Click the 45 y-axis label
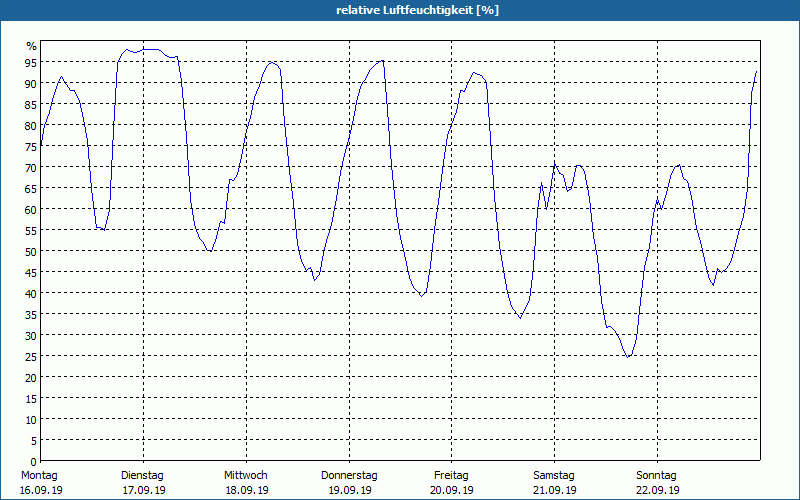 [x=31, y=272]
